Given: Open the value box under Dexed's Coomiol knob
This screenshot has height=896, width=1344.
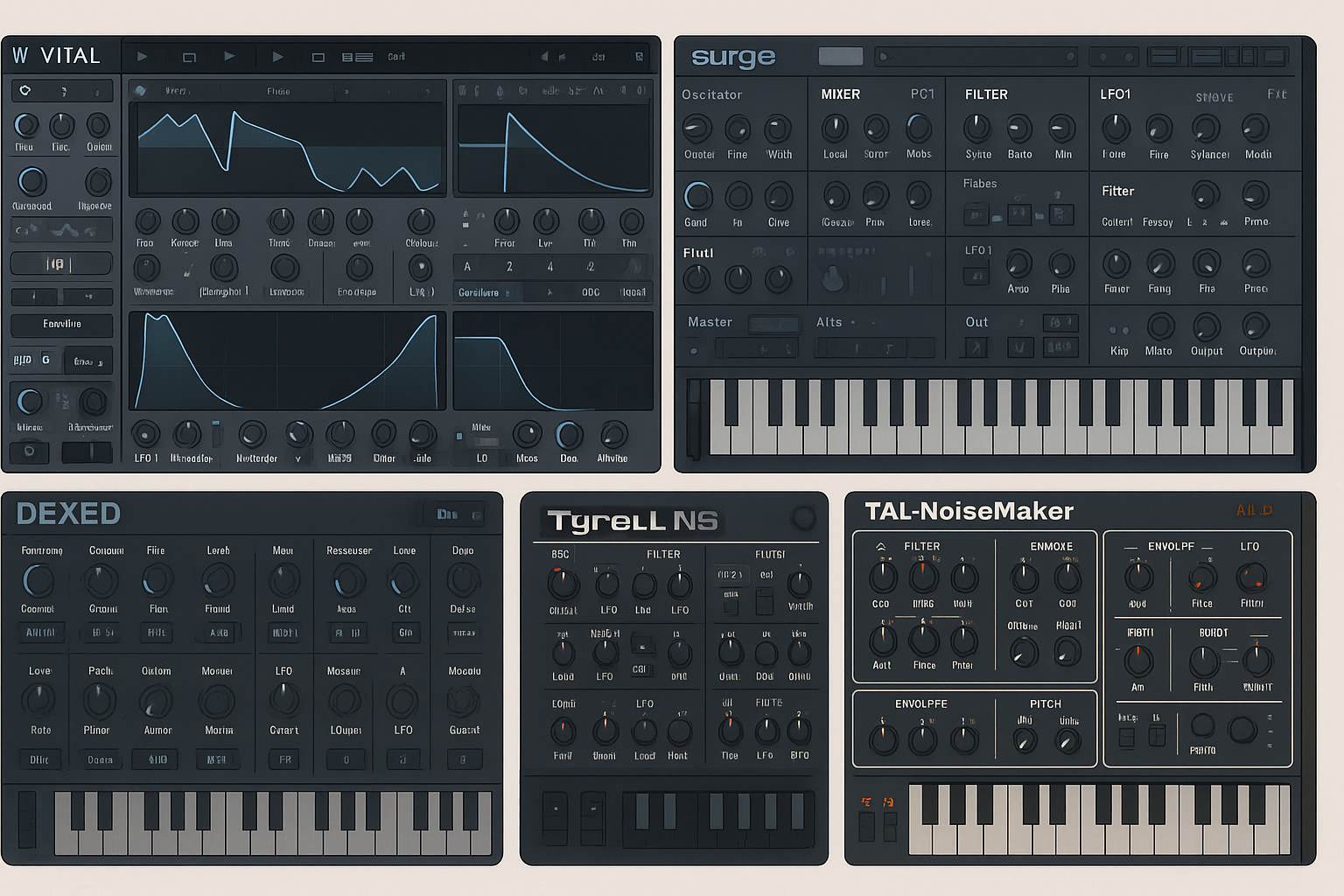Looking at the screenshot, I should point(40,633).
